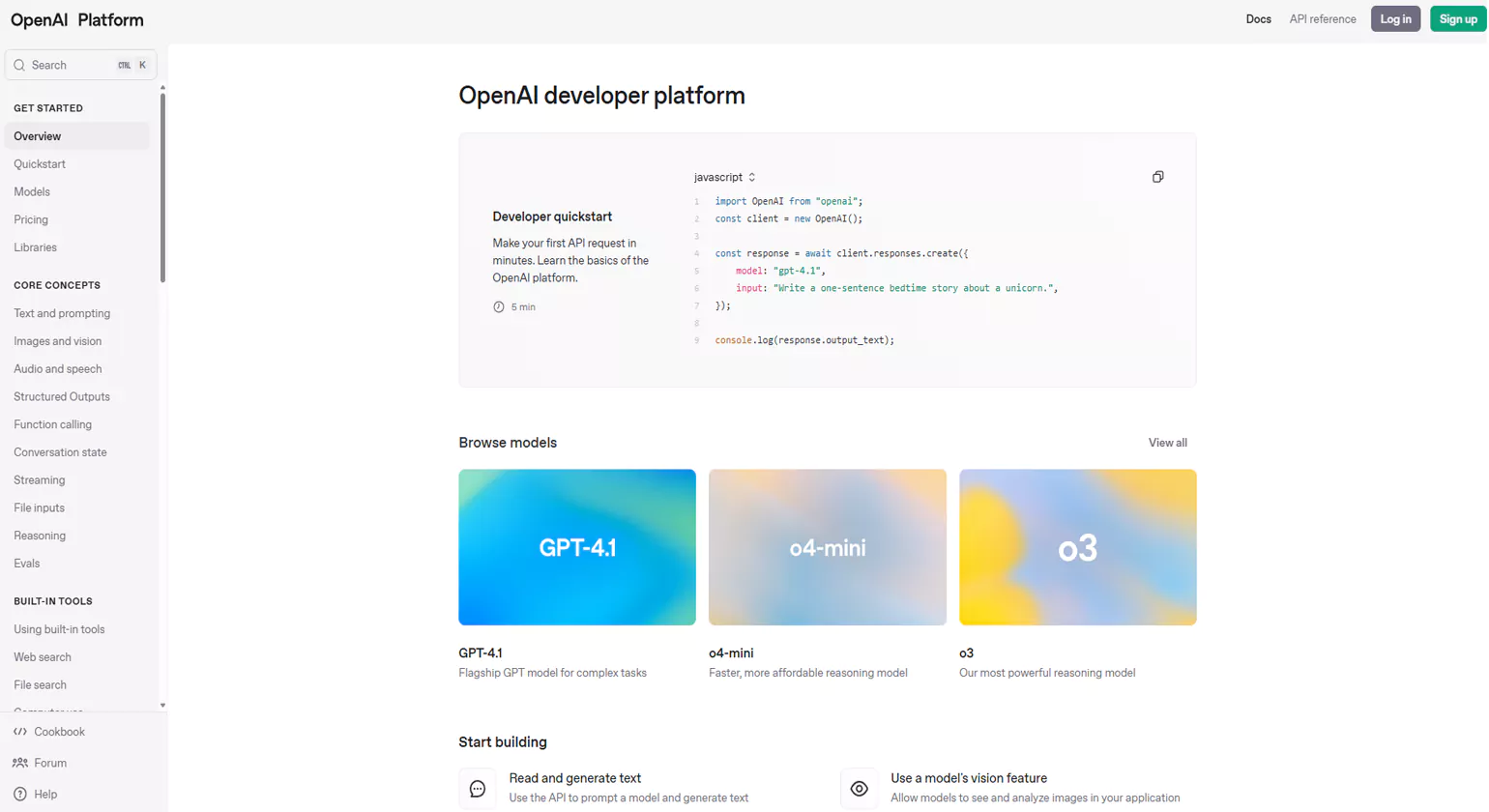Open View all models
Image resolution: width=1489 pixels, height=812 pixels.
point(1167,443)
